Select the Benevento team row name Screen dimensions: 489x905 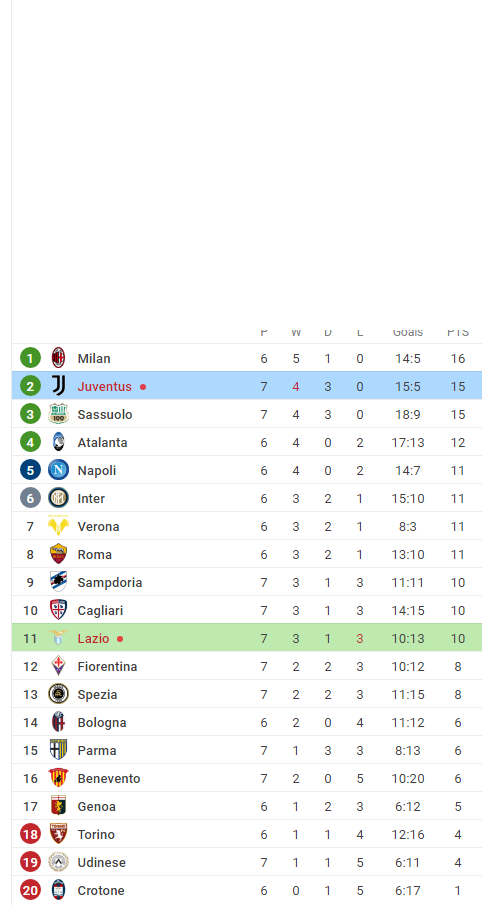coord(109,779)
